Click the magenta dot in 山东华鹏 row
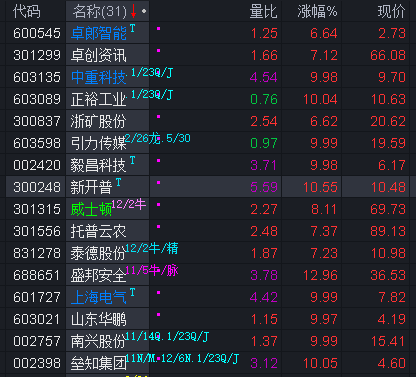The width and height of the screenshot is (416, 377). (x=159, y=315)
